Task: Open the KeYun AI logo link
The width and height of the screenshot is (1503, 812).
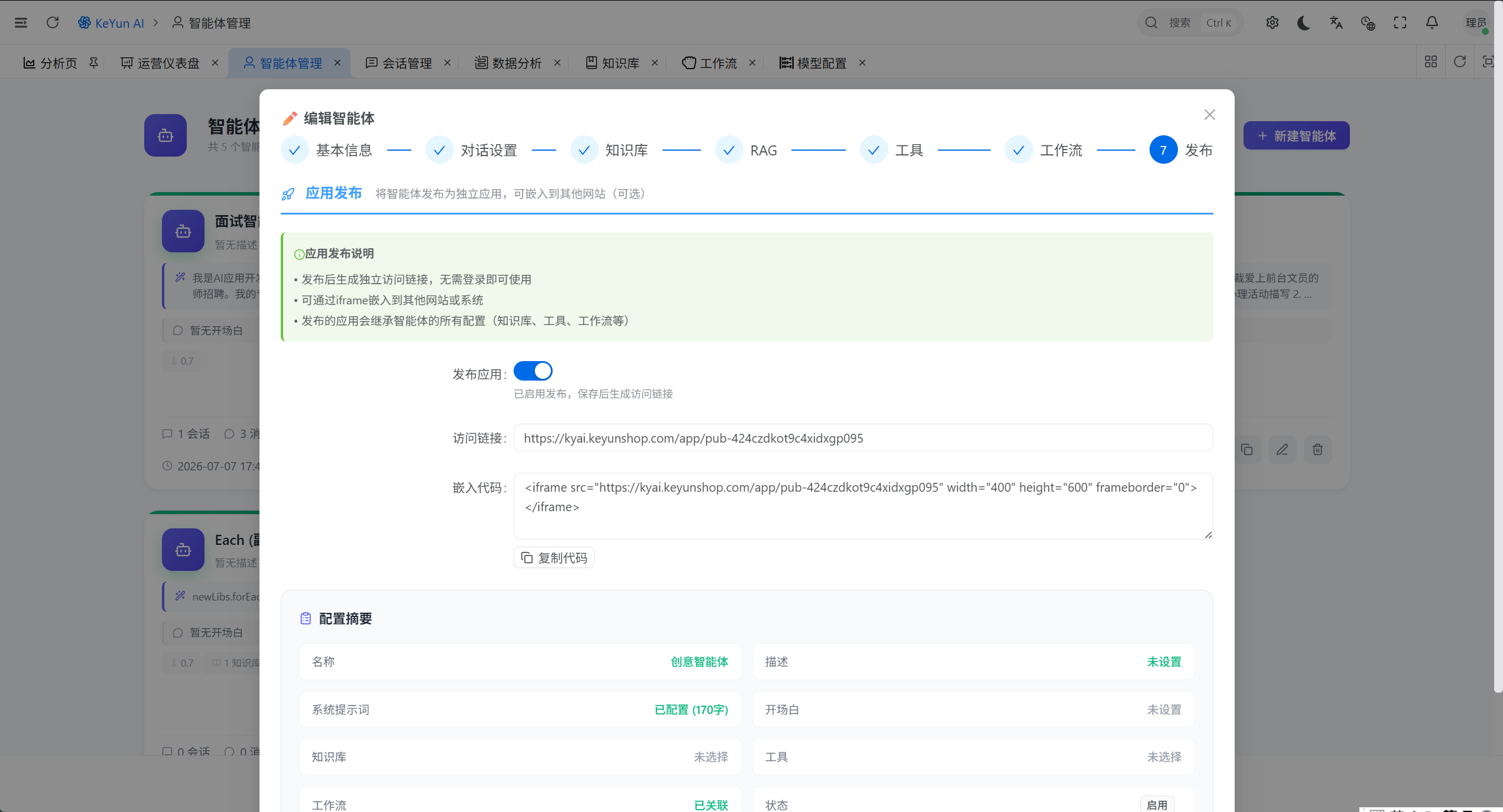Action: tap(111, 22)
